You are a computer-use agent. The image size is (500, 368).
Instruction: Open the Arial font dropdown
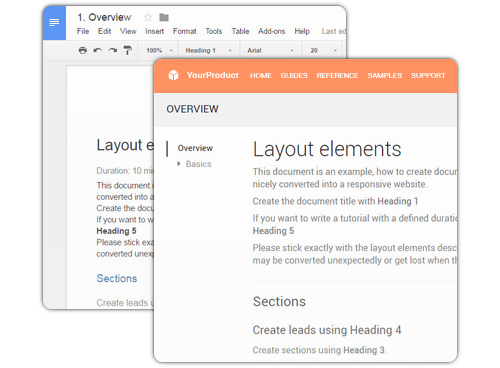coord(270,50)
